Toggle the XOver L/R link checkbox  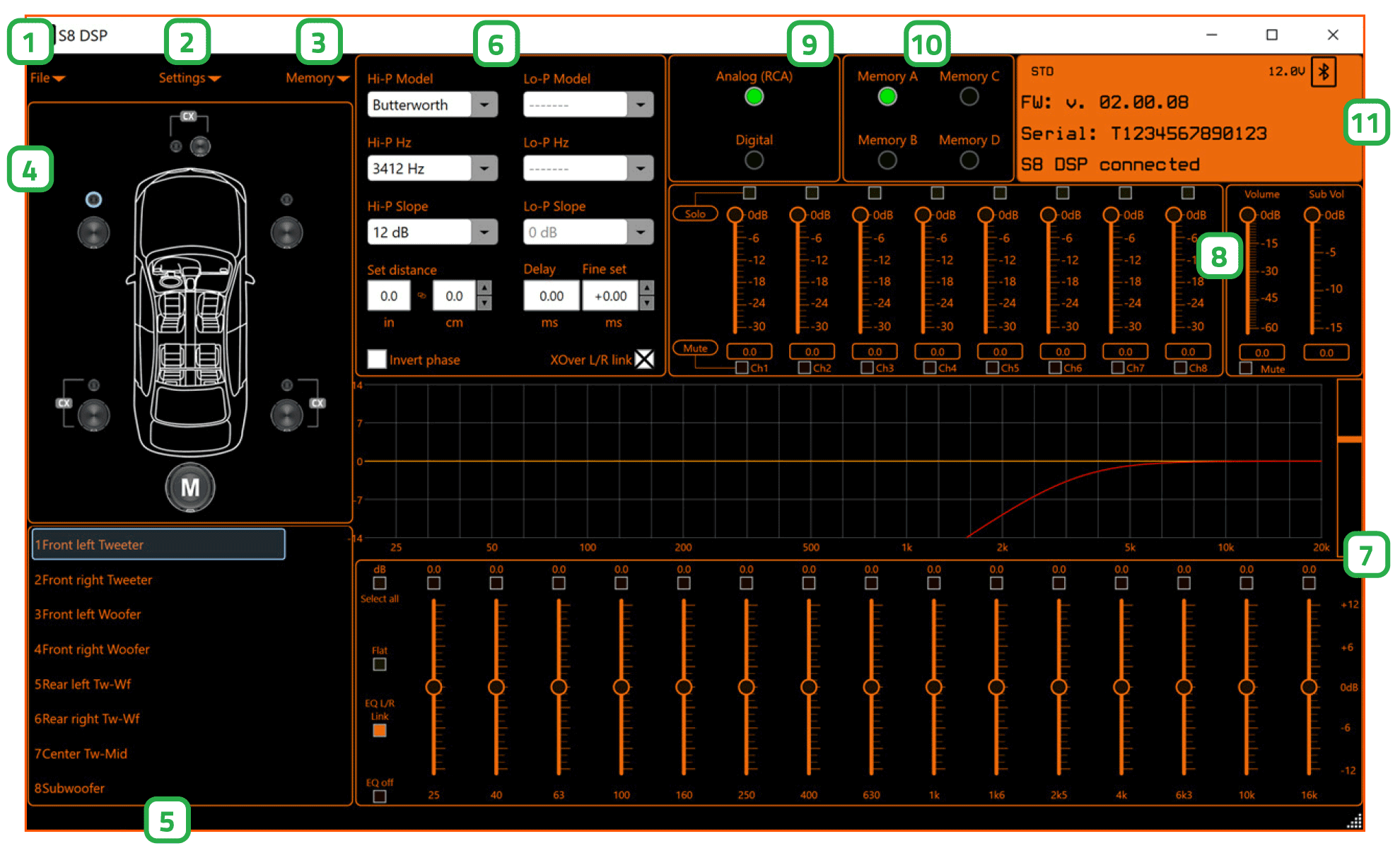644,359
